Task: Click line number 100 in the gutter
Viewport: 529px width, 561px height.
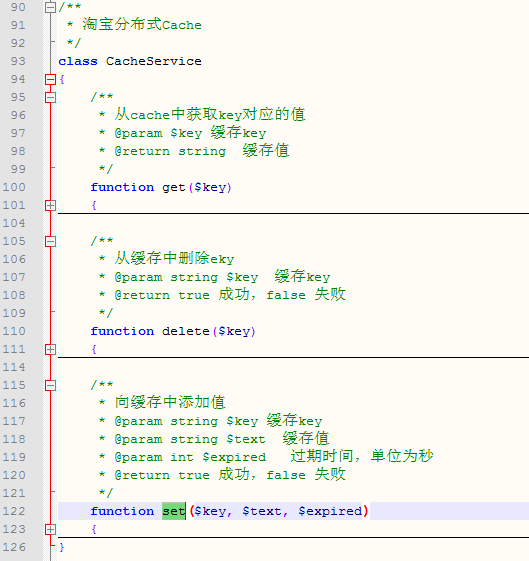Action: click(x=14, y=187)
